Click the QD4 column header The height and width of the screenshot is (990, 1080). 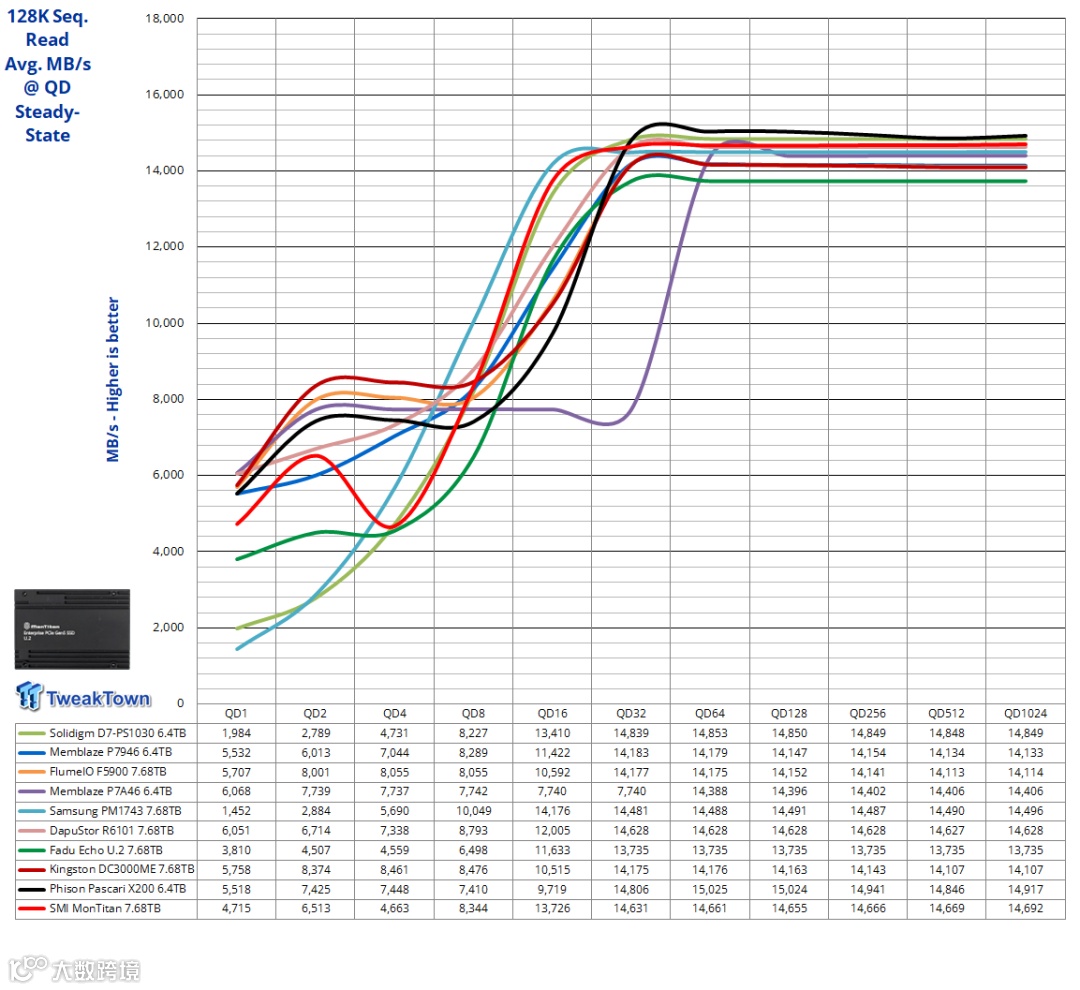395,714
